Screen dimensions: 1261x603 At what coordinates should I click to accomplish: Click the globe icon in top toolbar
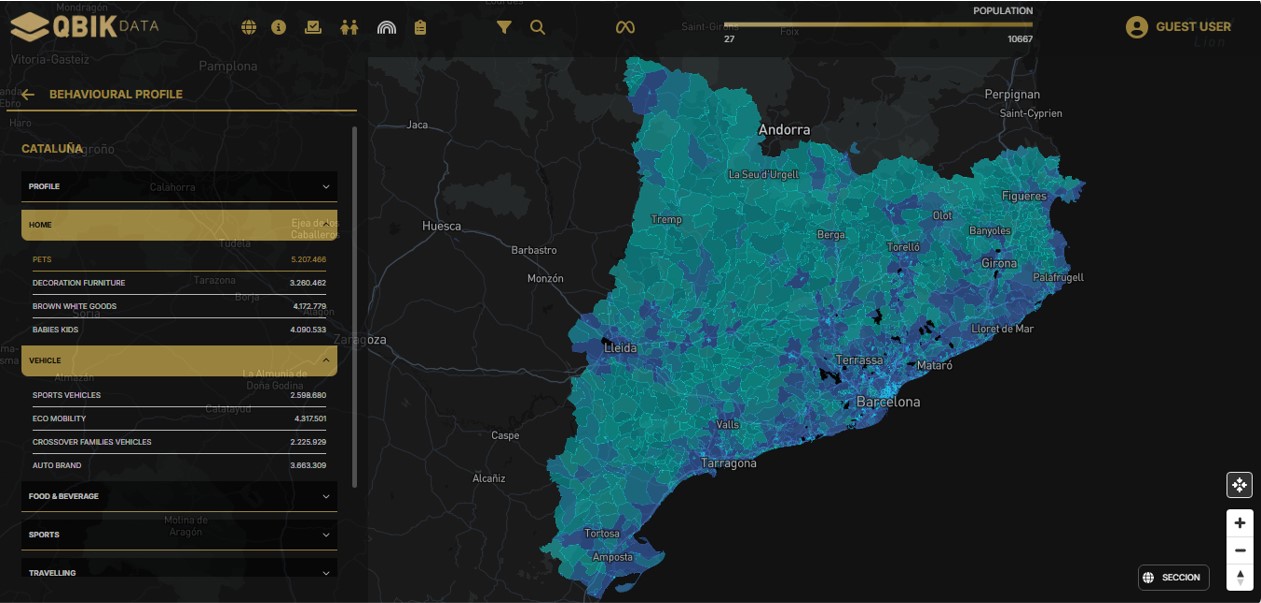click(249, 27)
